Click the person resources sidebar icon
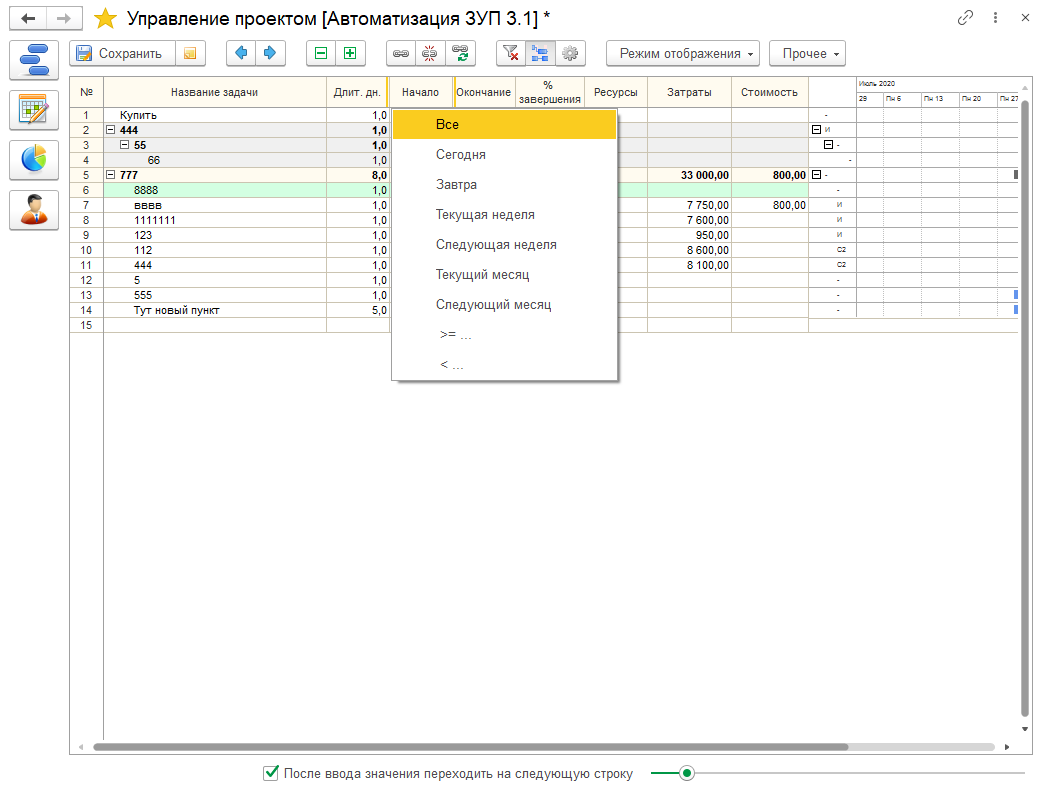The width and height of the screenshot is (1047, 790). tap(33, 209)
